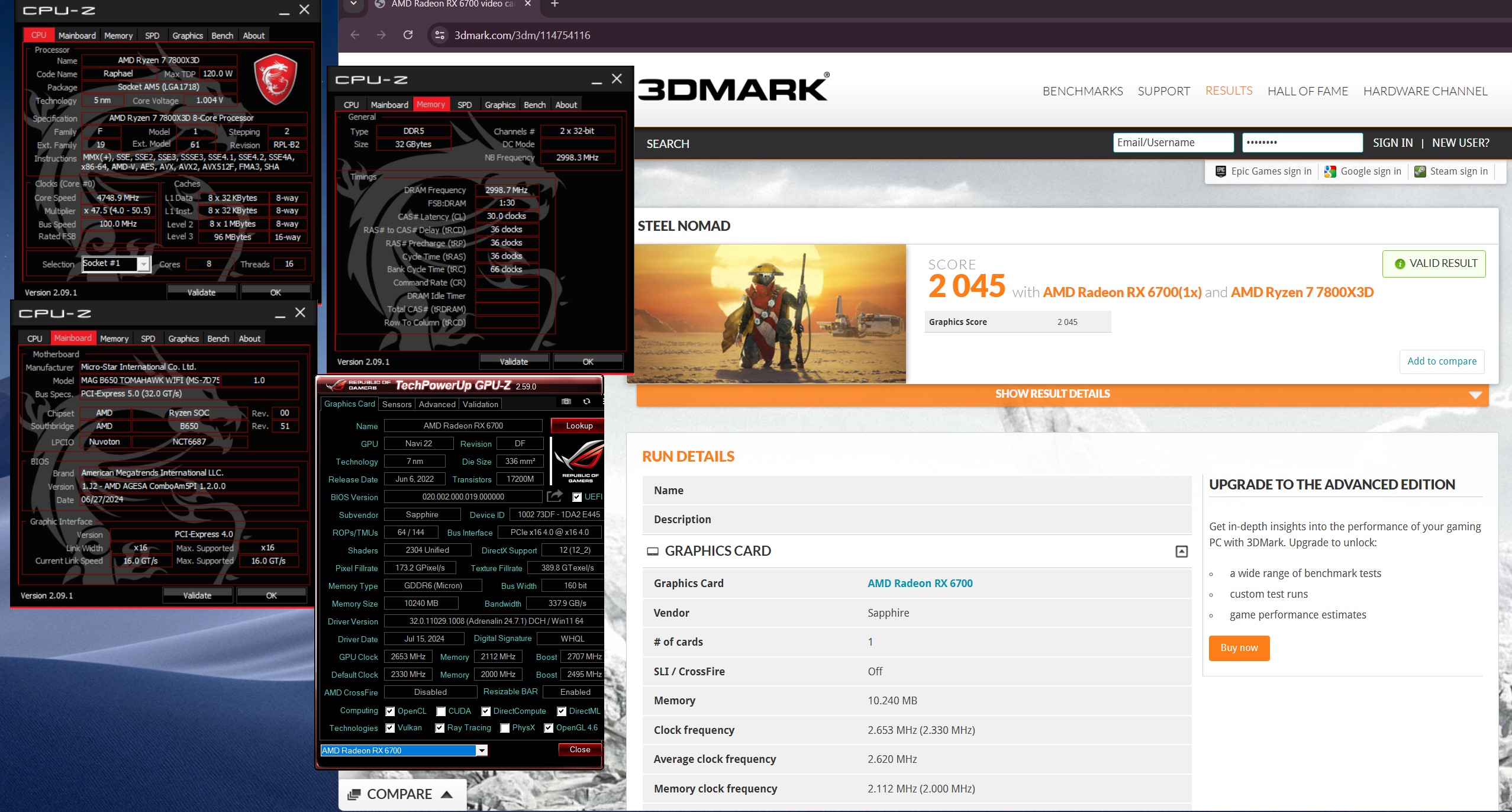
Task: Click the 3DMARK logo
Action: (x=733, y=88)
